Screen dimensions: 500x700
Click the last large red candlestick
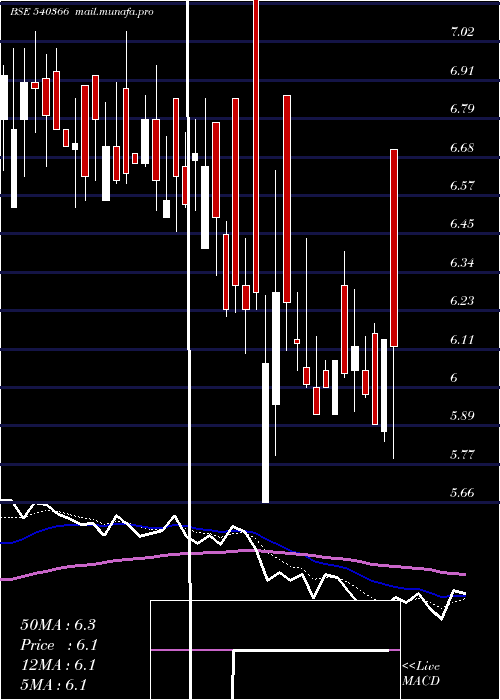click(x=394, y=248)
